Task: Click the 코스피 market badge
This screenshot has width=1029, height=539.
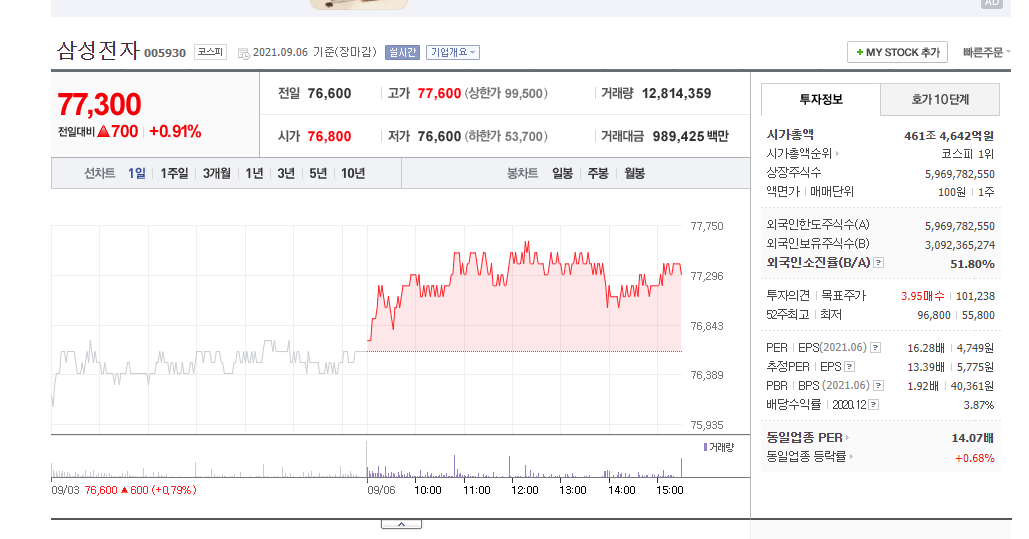Action: (211, 52)
